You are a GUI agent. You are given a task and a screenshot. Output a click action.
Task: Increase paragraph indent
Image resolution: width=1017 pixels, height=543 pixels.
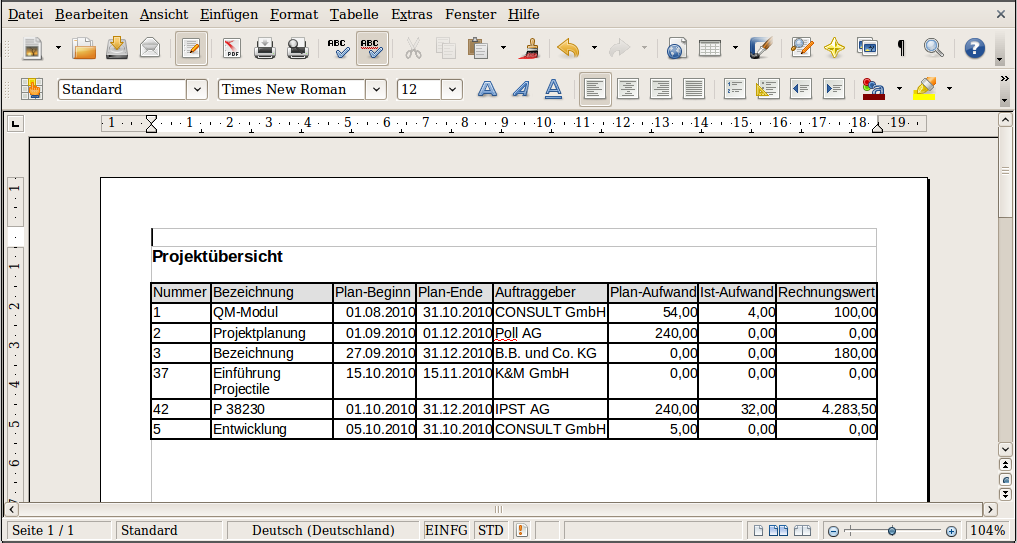[x=833, y=89]
